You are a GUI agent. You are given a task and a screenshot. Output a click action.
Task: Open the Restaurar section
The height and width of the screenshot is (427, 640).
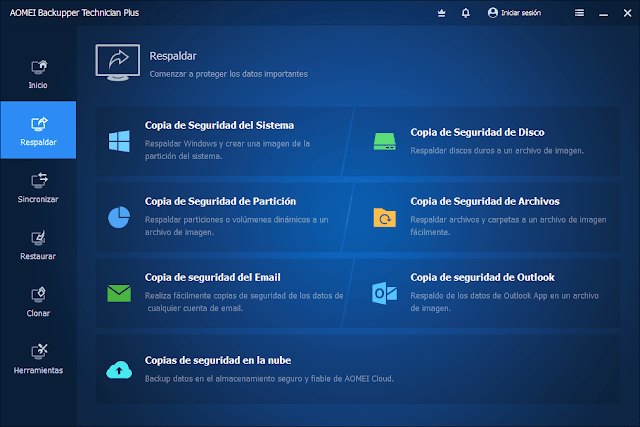tap(38, 244)
